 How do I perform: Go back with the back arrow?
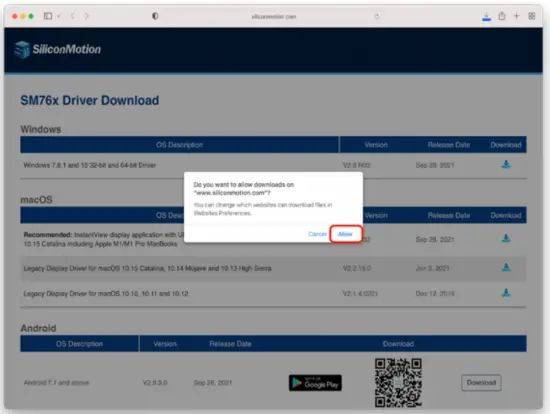73,16
